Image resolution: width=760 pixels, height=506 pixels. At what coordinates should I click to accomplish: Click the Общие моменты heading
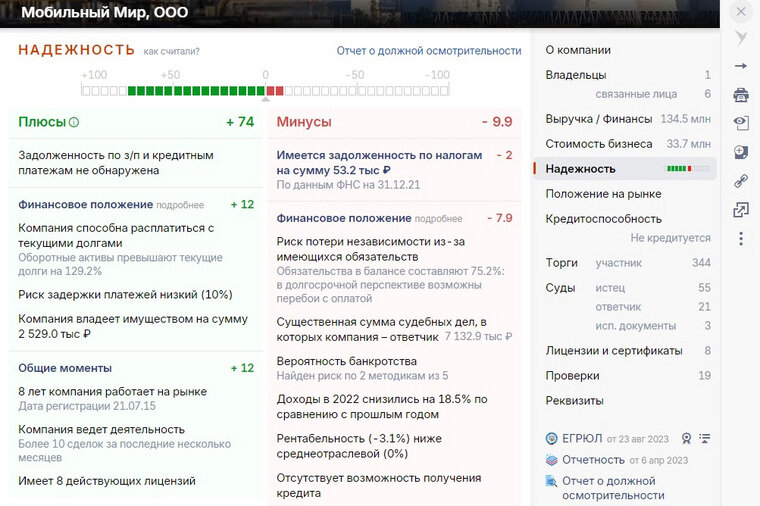pos(65,368)
